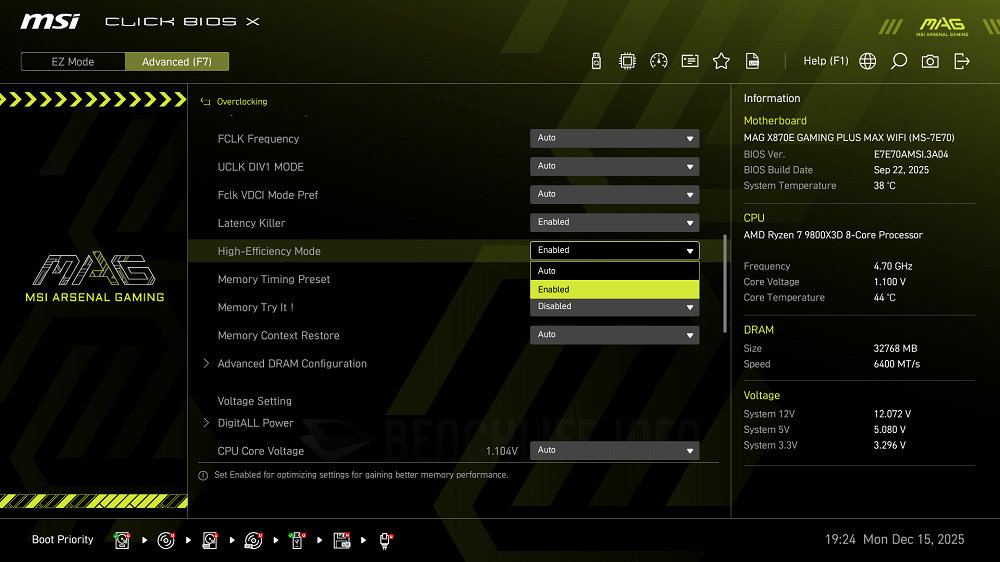This screenshot has width=1000, height=562.
Task: Click the magnifier search icon
Action: tap(899, 61)
